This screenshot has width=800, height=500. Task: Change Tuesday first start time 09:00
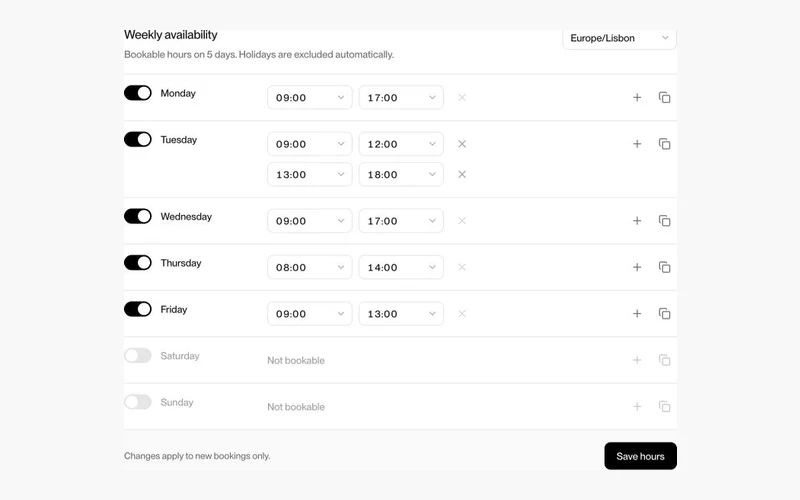coord(310,144)
